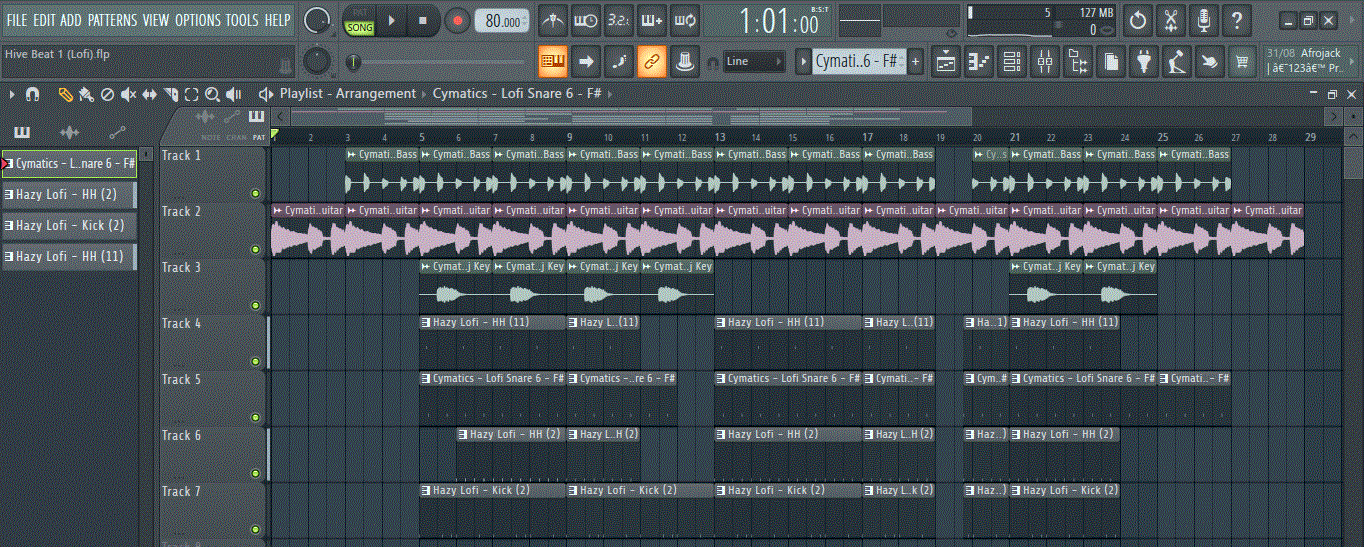
Task: Enable the metronome button
Action: pos(551,20)
